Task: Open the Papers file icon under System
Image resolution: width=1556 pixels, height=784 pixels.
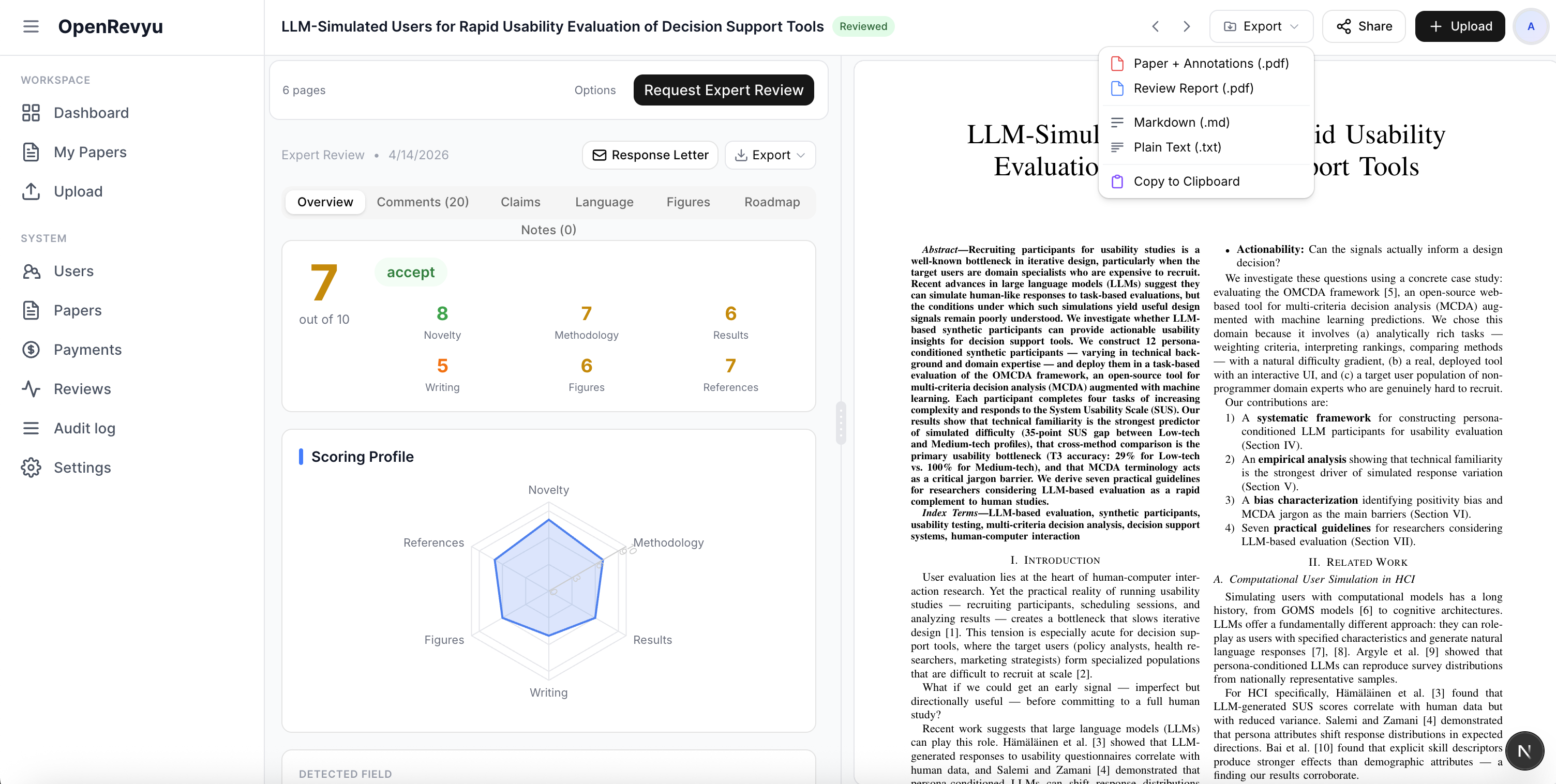Action: [31, 310]
